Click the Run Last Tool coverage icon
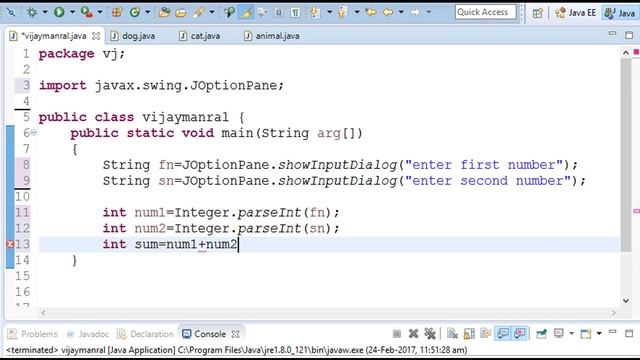This screenshot has width=640, height=360. point(86,13)
